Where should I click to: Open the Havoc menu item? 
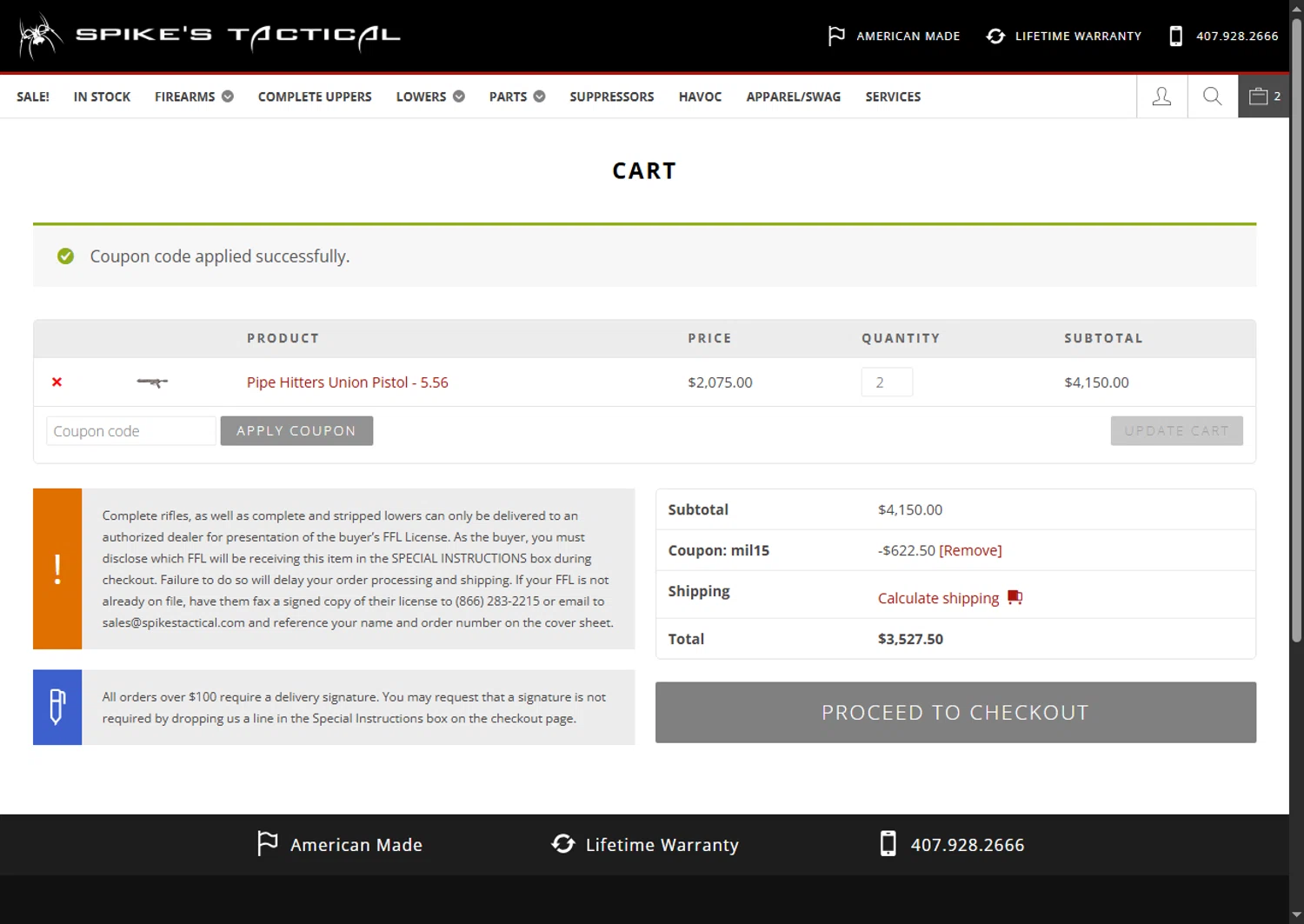coord(700,96)
